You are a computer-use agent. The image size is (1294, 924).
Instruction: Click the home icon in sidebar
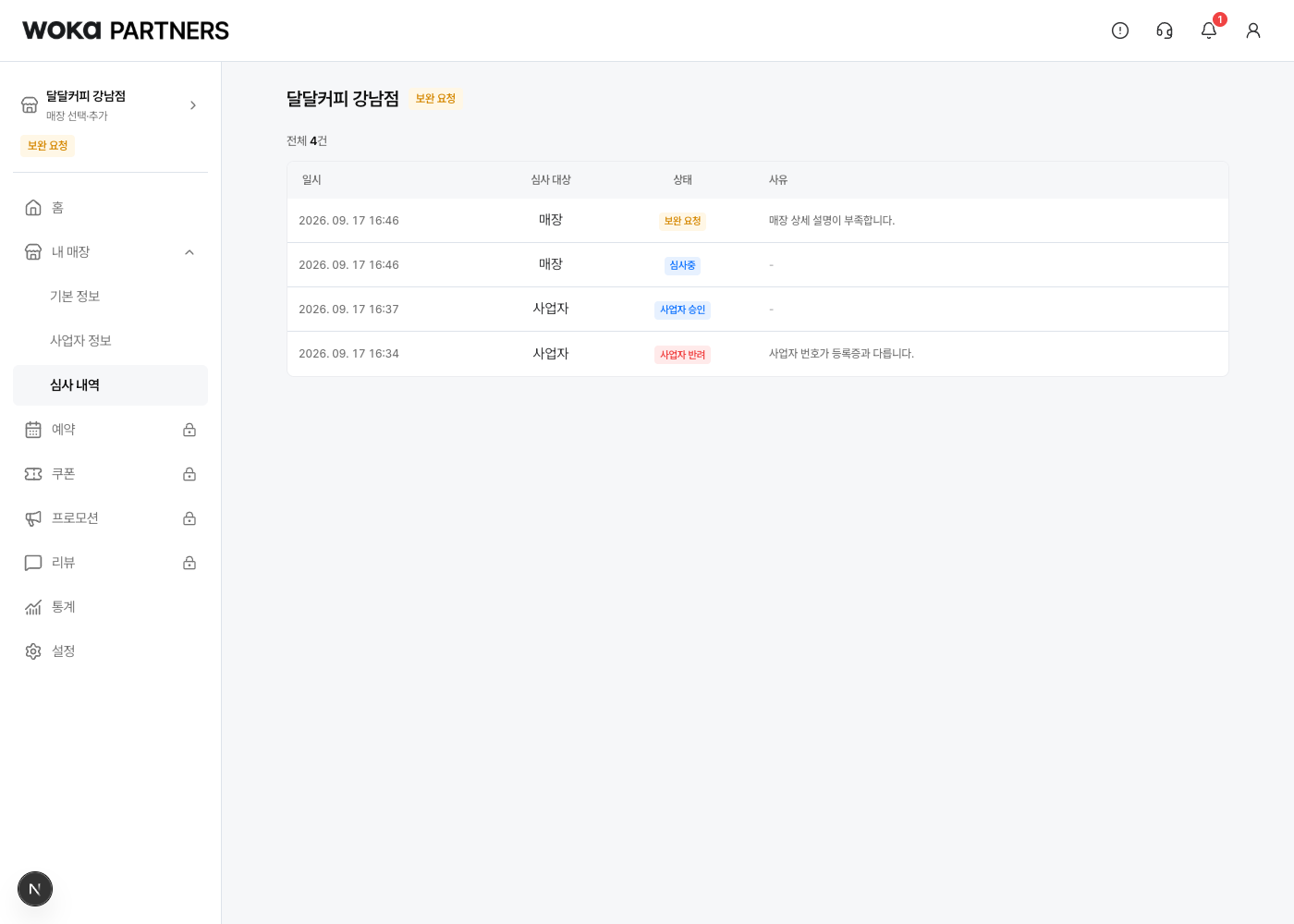point(33,208)
